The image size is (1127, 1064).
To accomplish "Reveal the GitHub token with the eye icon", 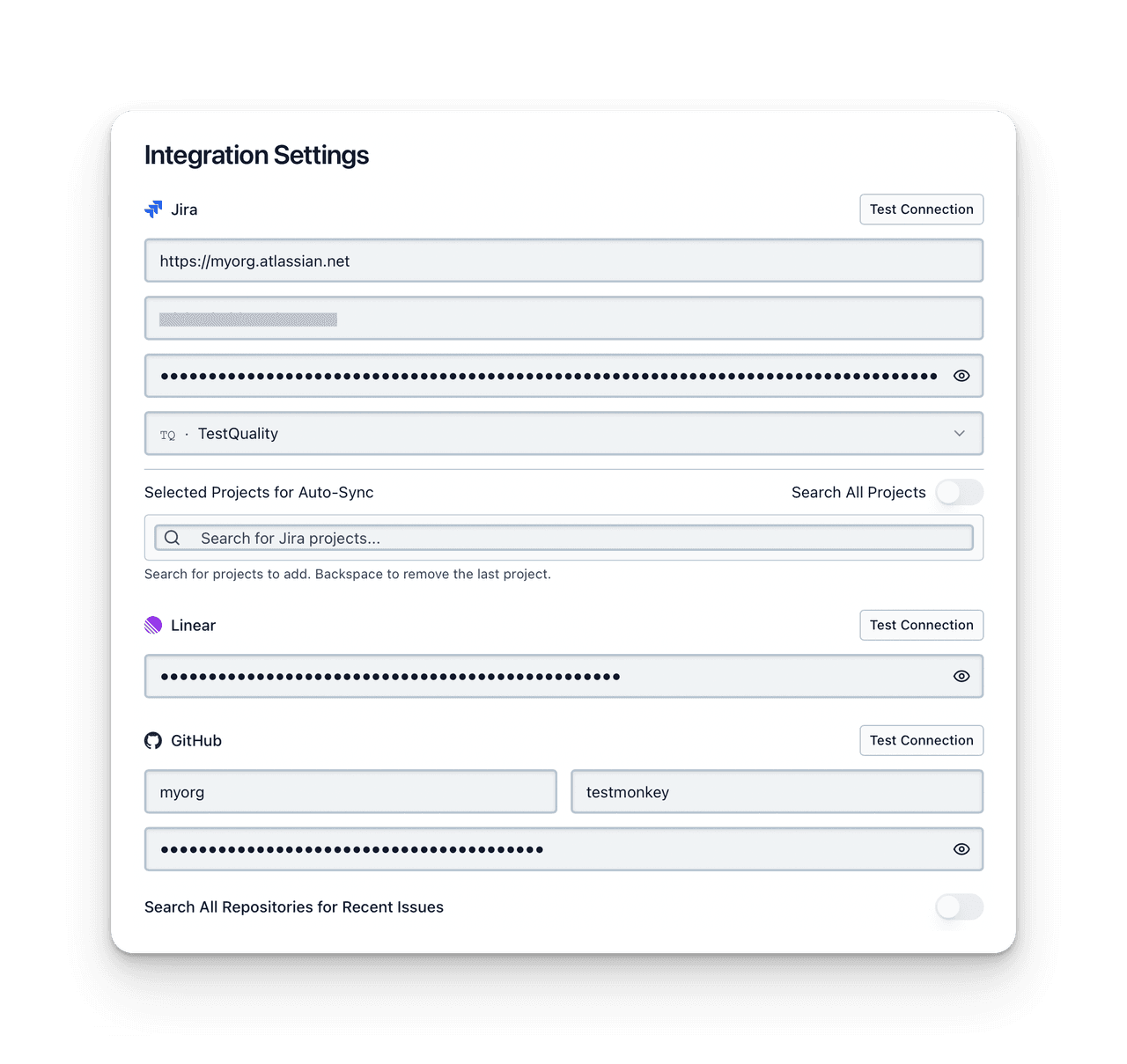I will 961,849.
